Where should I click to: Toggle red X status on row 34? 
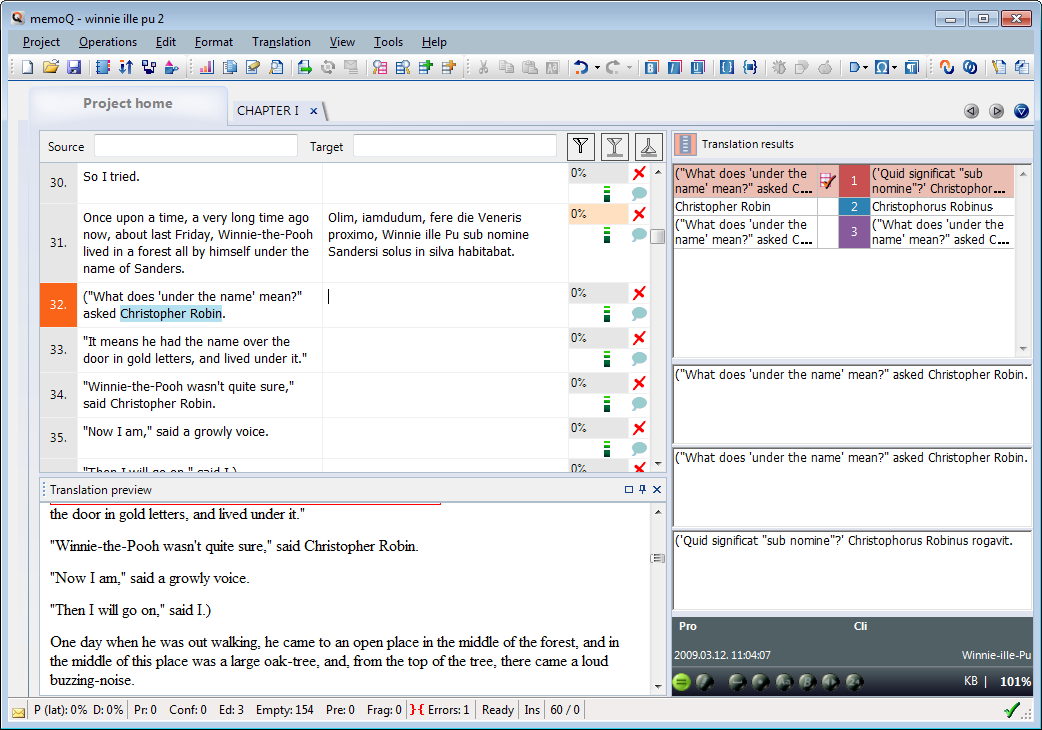coord(639,383)
